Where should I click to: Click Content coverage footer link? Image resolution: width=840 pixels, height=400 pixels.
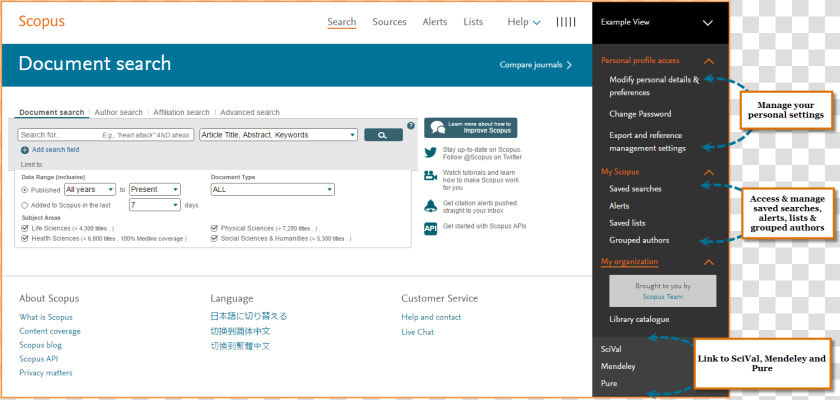50,331
